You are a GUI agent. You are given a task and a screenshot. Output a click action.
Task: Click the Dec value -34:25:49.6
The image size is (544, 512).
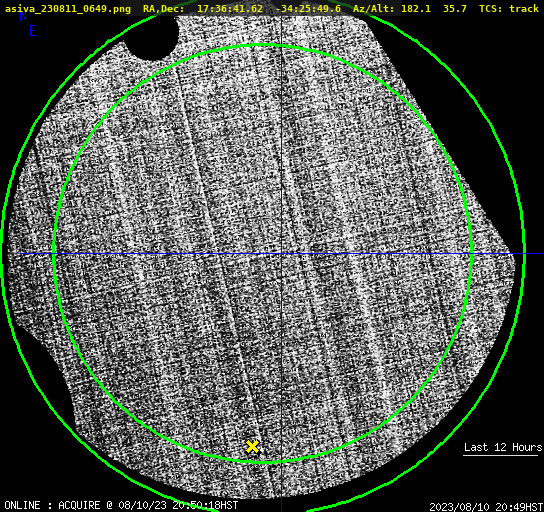point(308,8)
